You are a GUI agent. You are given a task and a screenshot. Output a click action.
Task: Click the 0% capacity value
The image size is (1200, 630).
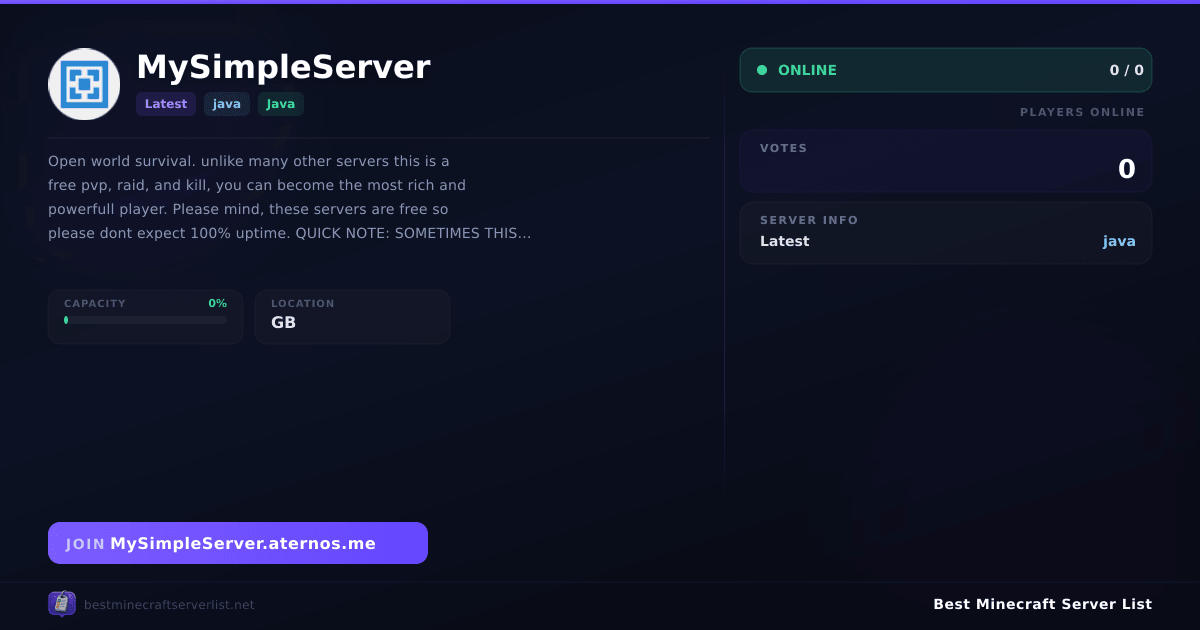click(x=217, y=303)
